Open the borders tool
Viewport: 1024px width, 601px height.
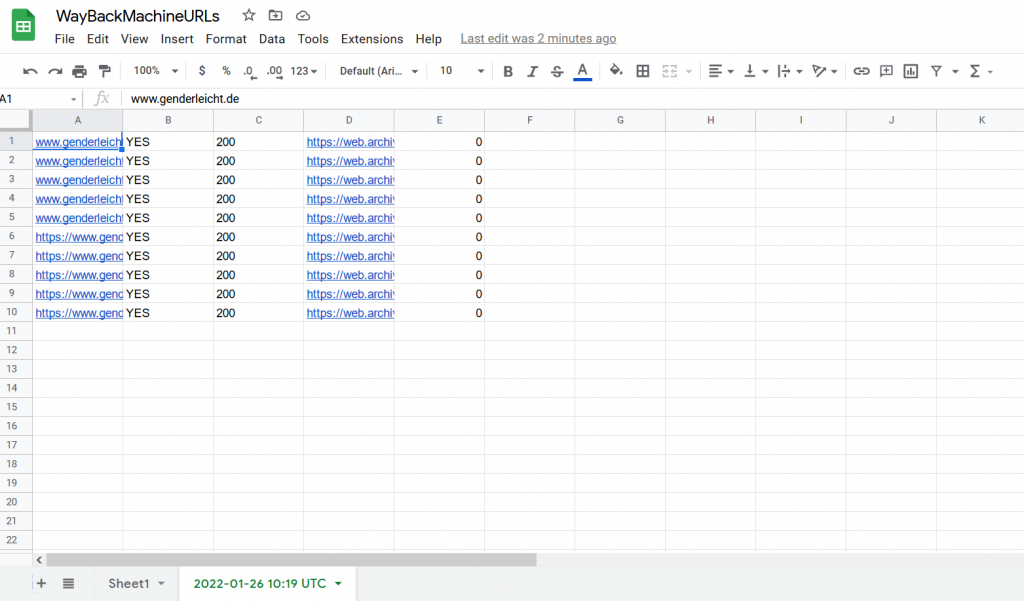click(x=643, y=71)
